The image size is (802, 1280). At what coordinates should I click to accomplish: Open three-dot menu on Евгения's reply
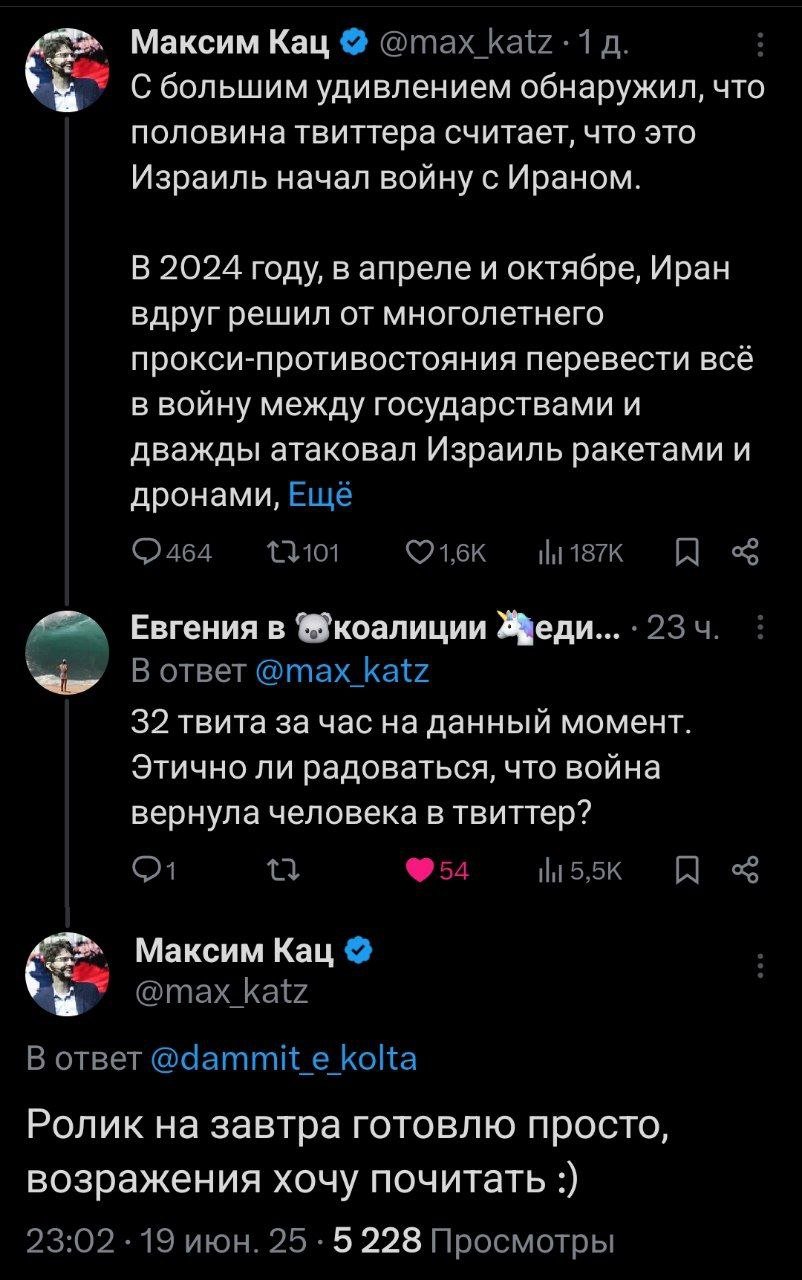click(x=760, y=629)
